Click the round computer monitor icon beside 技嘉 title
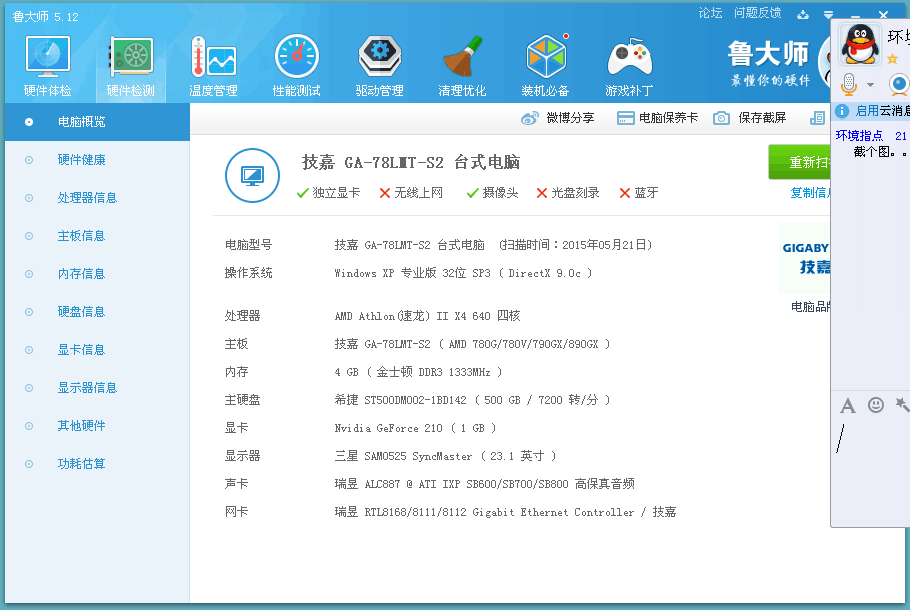 tap(252, 175)
